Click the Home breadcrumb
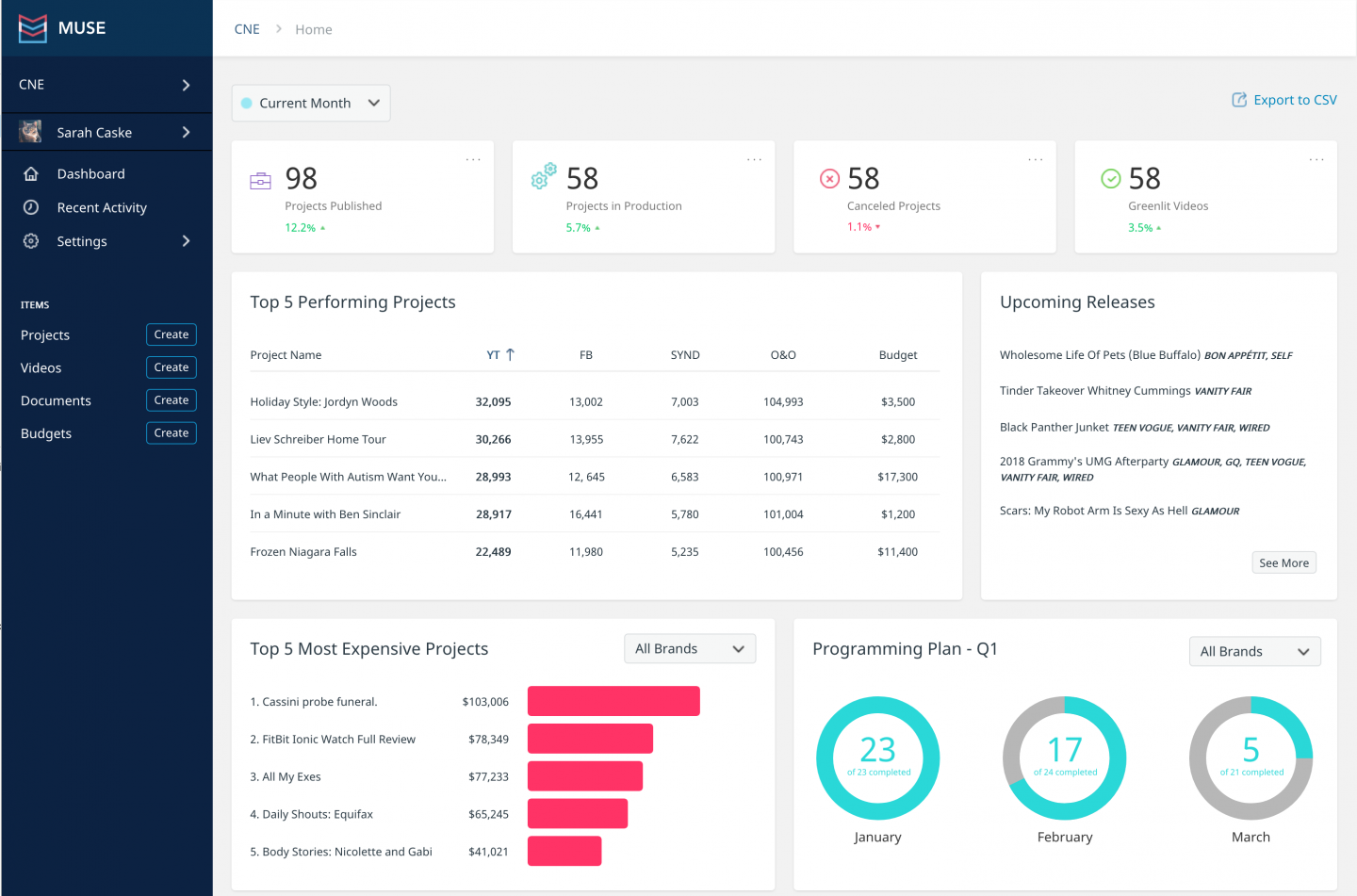This screenshot has width=1357, height=896. (314, 29)
